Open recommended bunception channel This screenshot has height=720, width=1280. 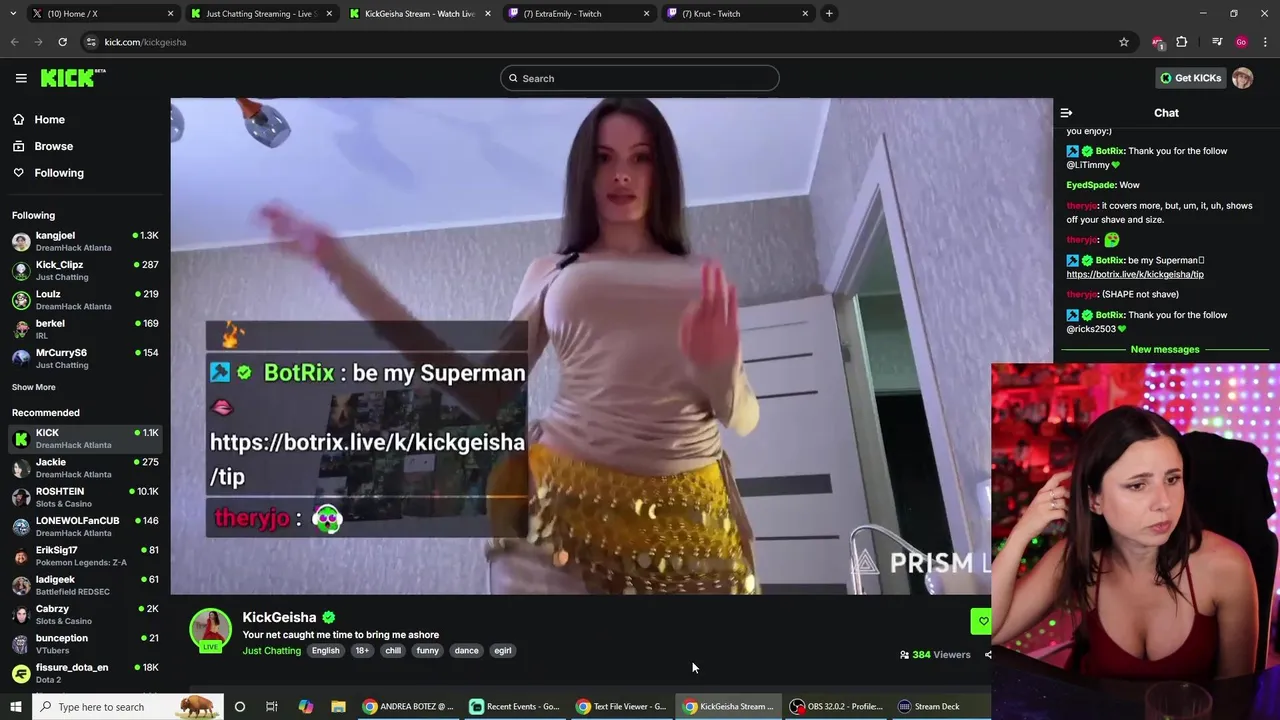point(85,644)
